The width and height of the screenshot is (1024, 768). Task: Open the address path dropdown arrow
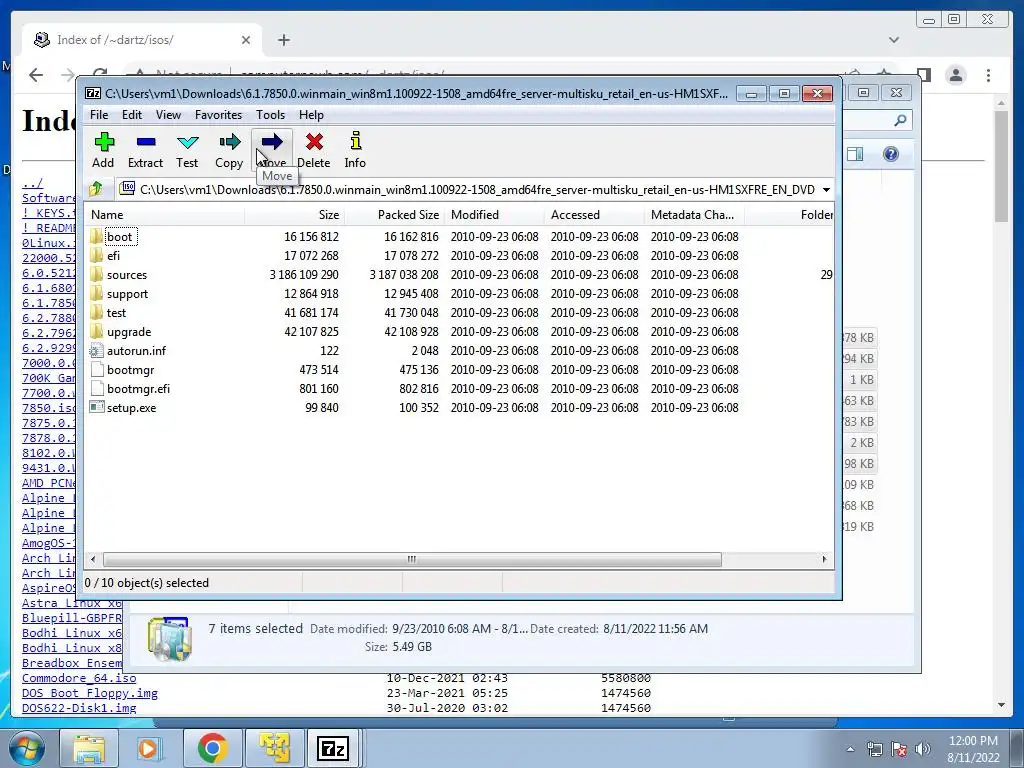pos(826,190)
